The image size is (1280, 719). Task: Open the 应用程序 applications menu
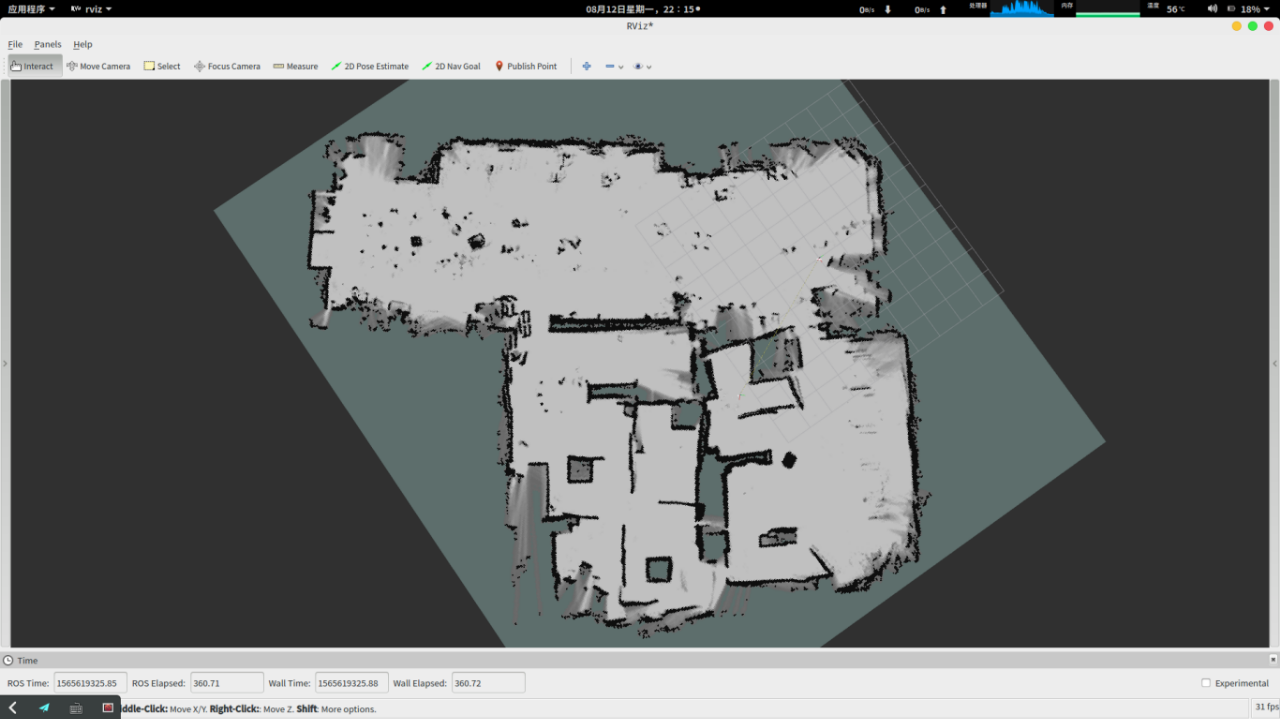[32, 9]
